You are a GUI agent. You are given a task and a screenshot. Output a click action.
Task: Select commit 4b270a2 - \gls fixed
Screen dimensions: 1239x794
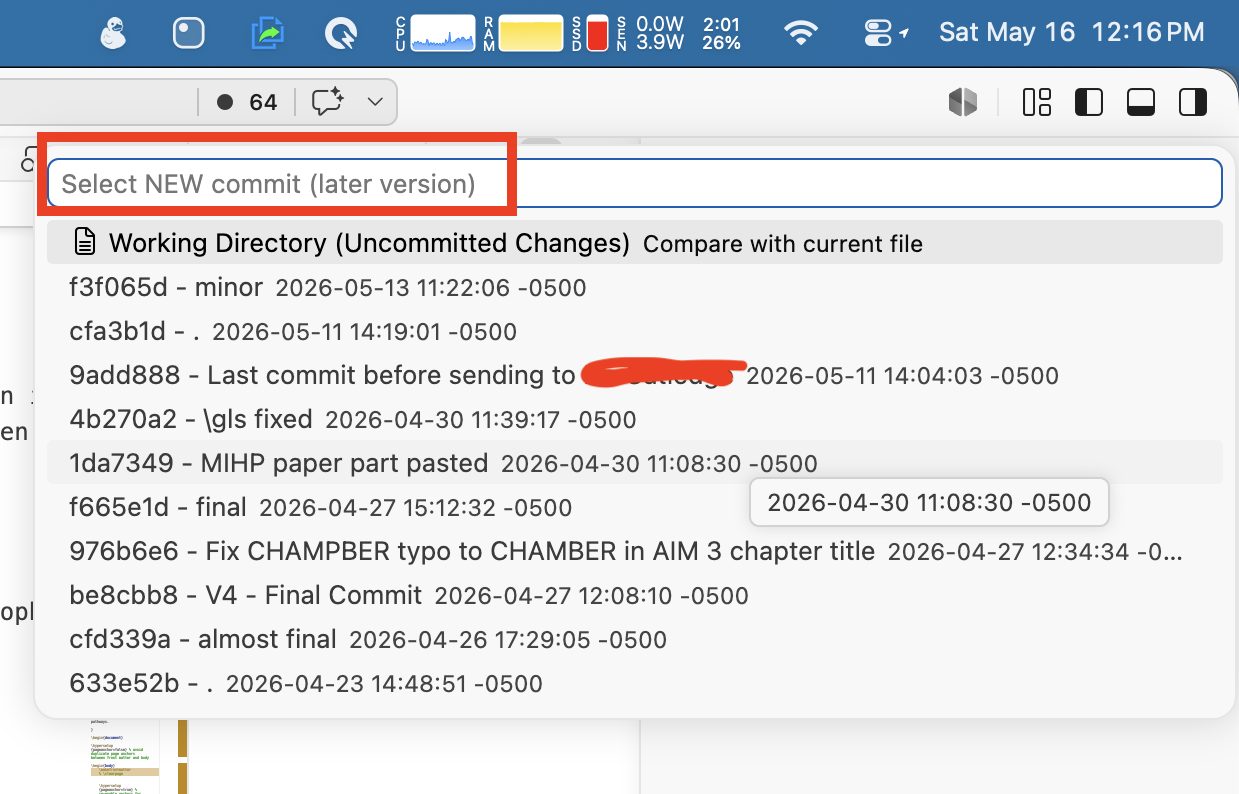pyautogui.click(x=635, y=419)
